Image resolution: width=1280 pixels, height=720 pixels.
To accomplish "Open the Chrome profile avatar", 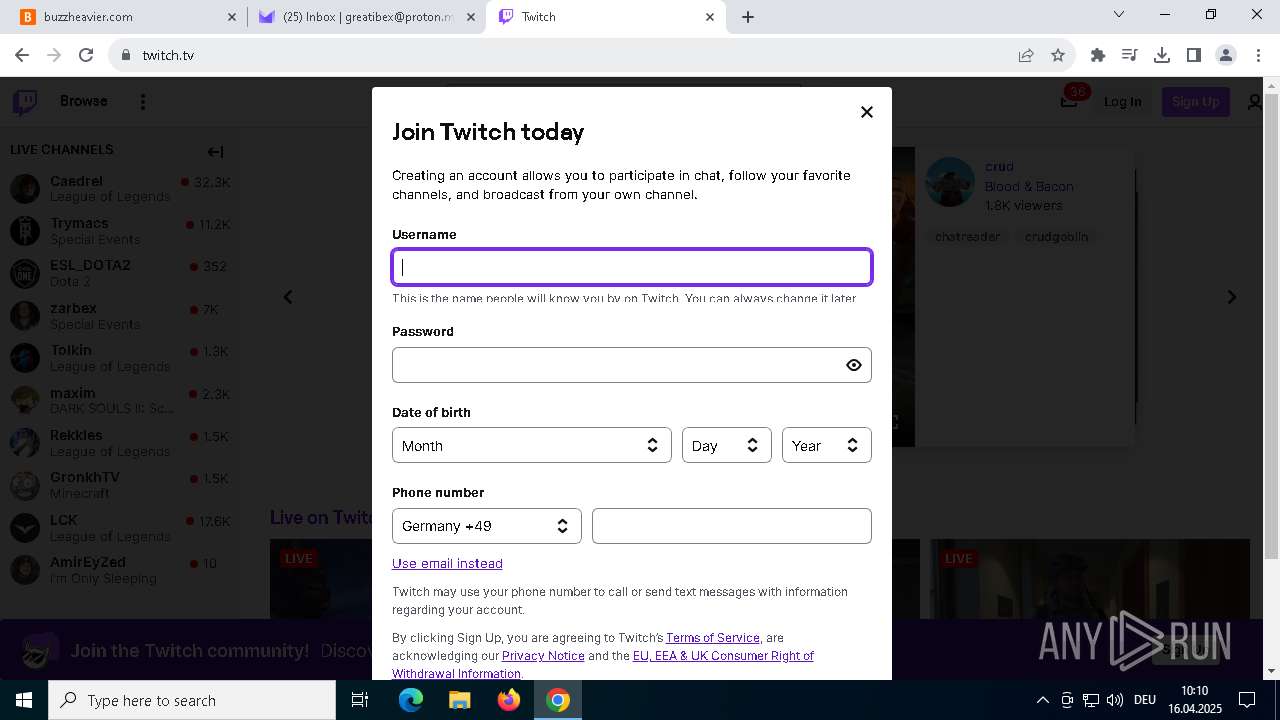I will (x=1226, y=55).
